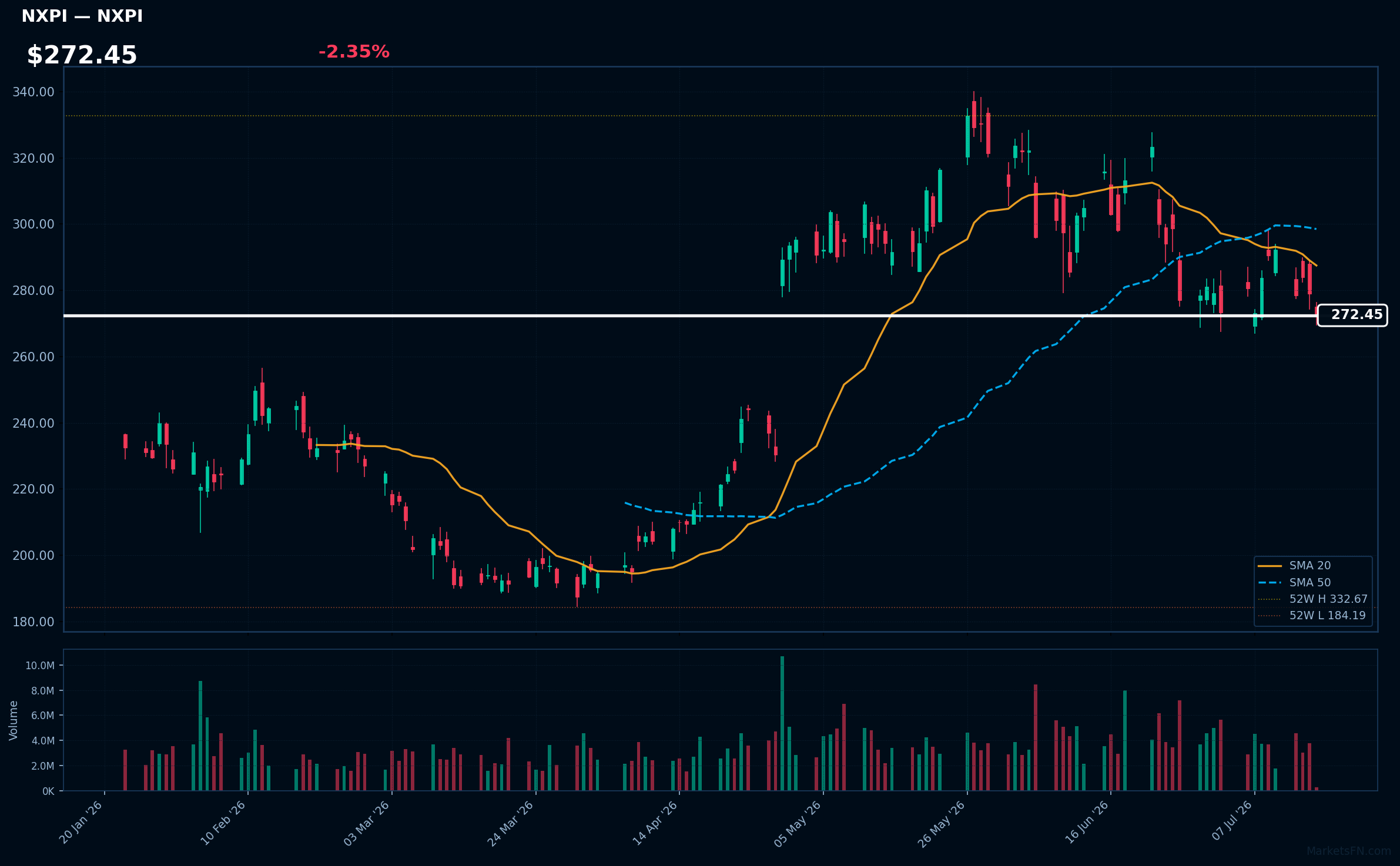Click the 320.00 price axis label

click(34, 159)
